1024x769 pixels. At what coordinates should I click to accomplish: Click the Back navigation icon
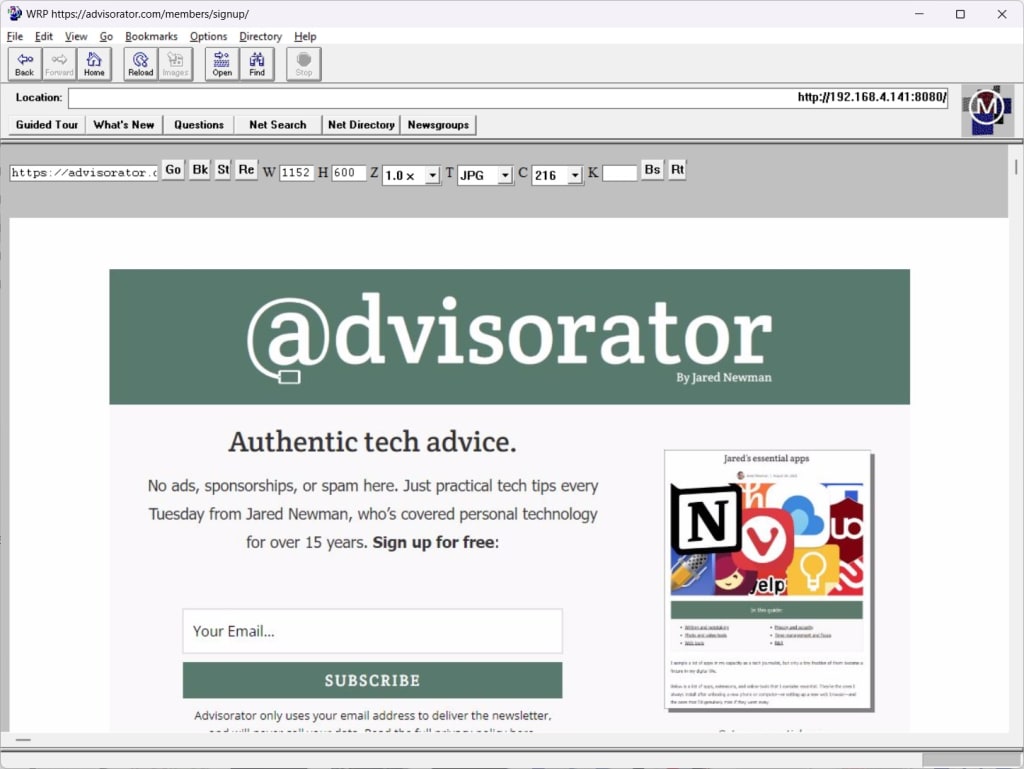(x=23, y=63)
